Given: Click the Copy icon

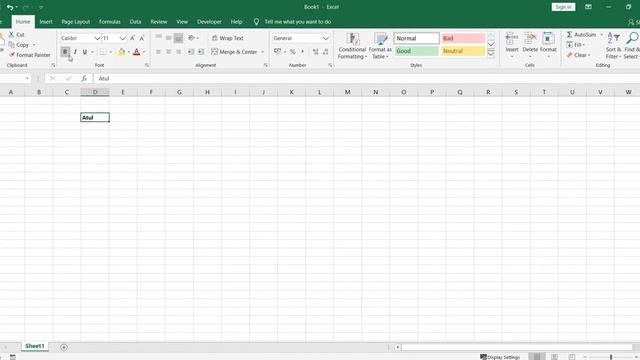Looking at the screenshot, I should pos(12,45).
